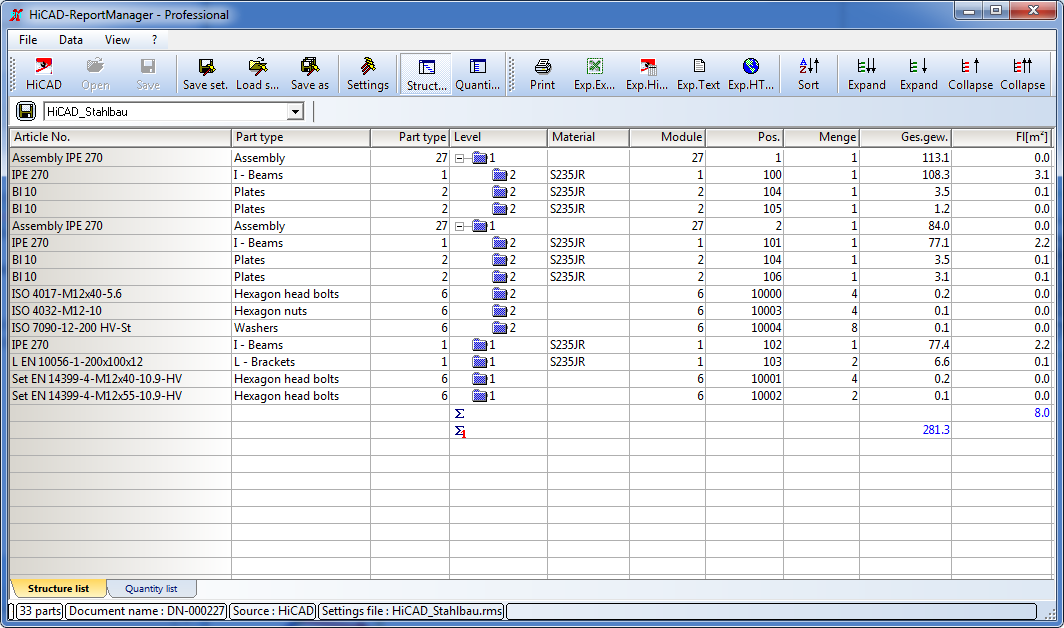1064x628 pixels.
Task: Select the ISO 4032-M12-10 article cell
Action: point(120,311)
